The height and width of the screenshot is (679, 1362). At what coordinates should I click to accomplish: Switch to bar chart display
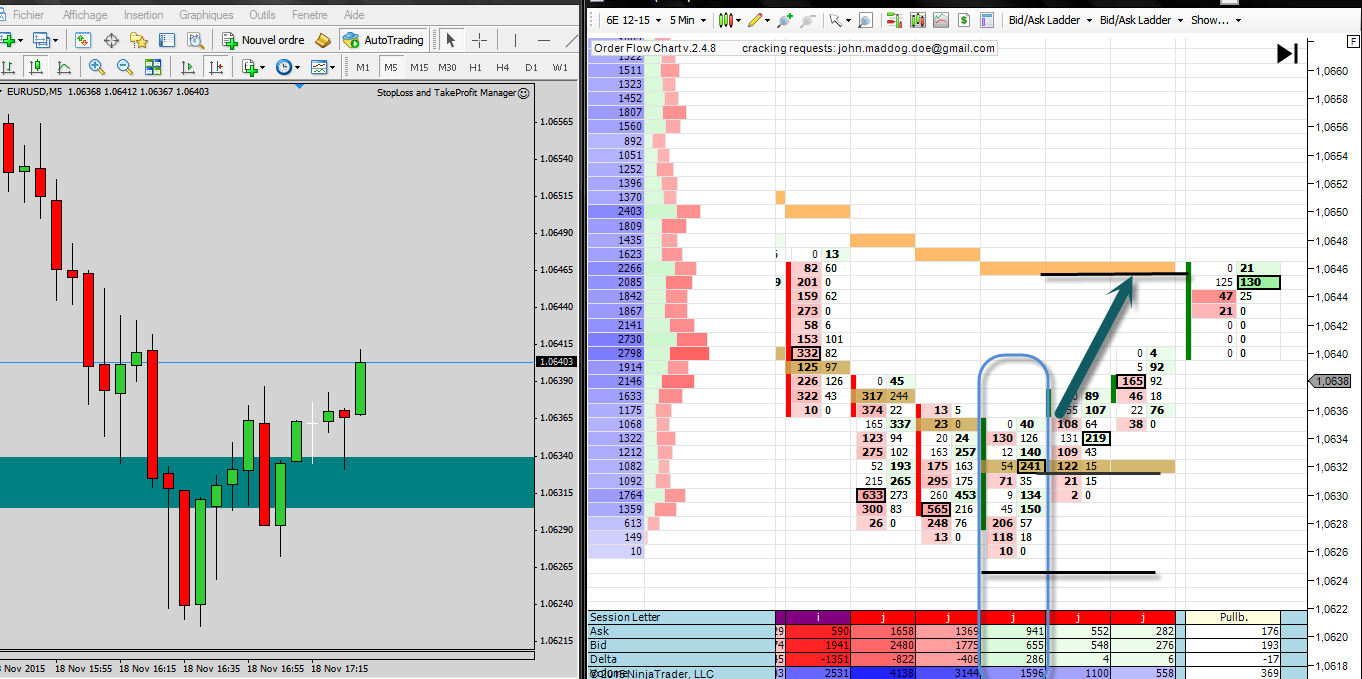8,67
